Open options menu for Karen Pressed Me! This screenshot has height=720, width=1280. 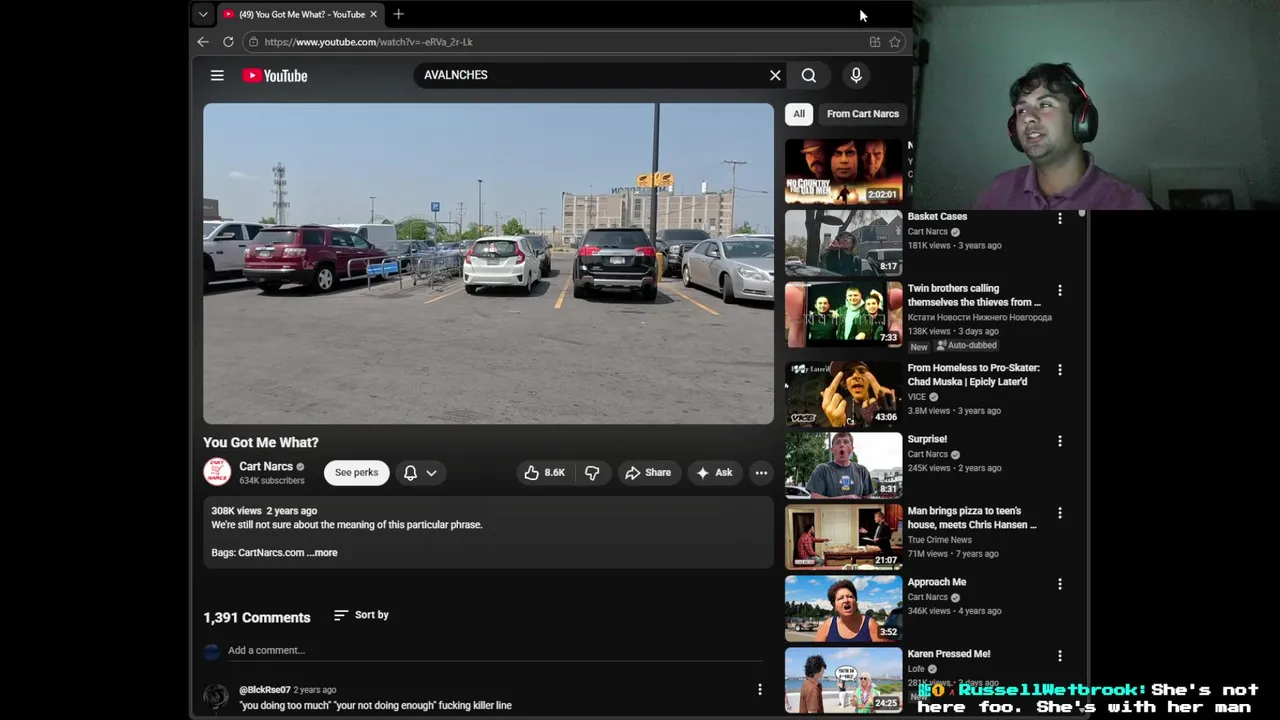tap(1060, 656)
